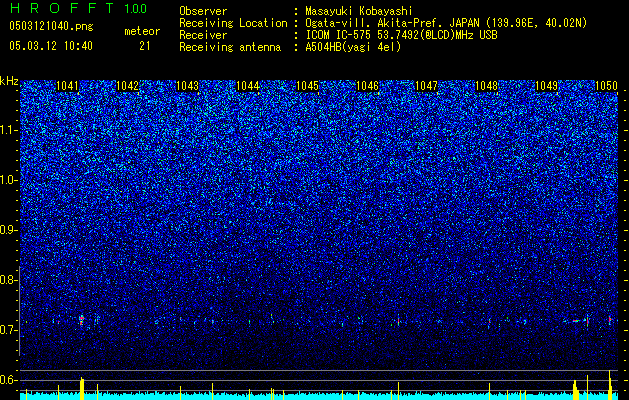Click the 0.6 frequency axis label

tap(9, 380)
